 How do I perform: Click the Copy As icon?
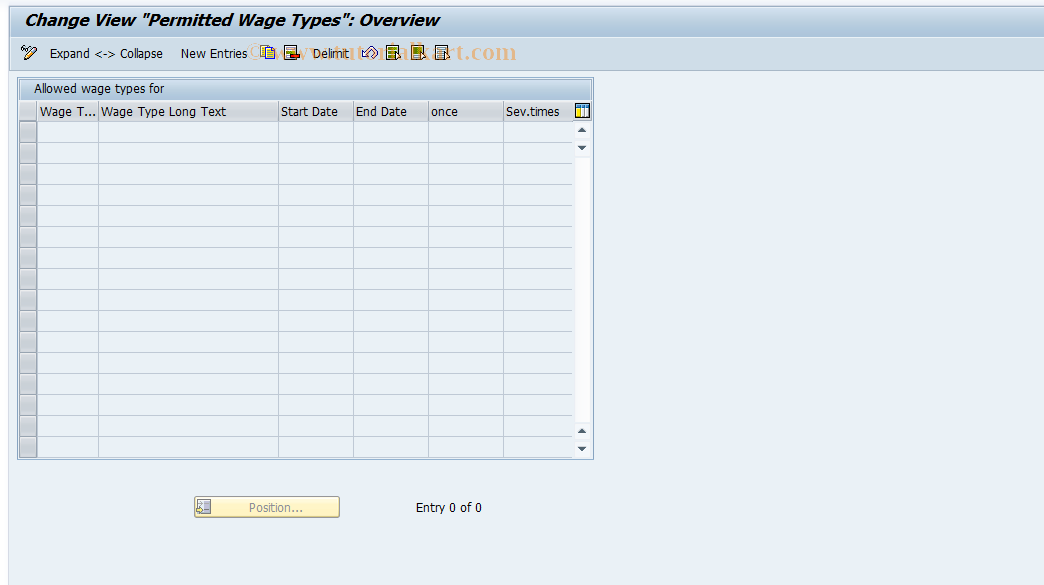click(x=268, y=53)
